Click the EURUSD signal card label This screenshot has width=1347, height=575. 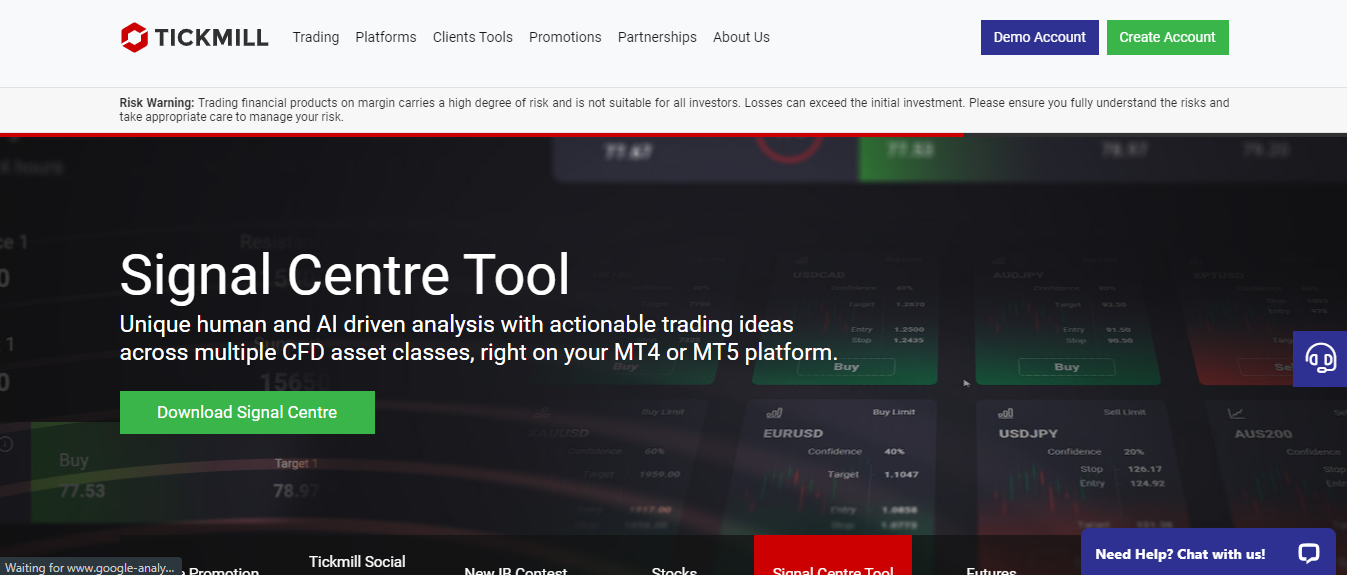[793, 434]
